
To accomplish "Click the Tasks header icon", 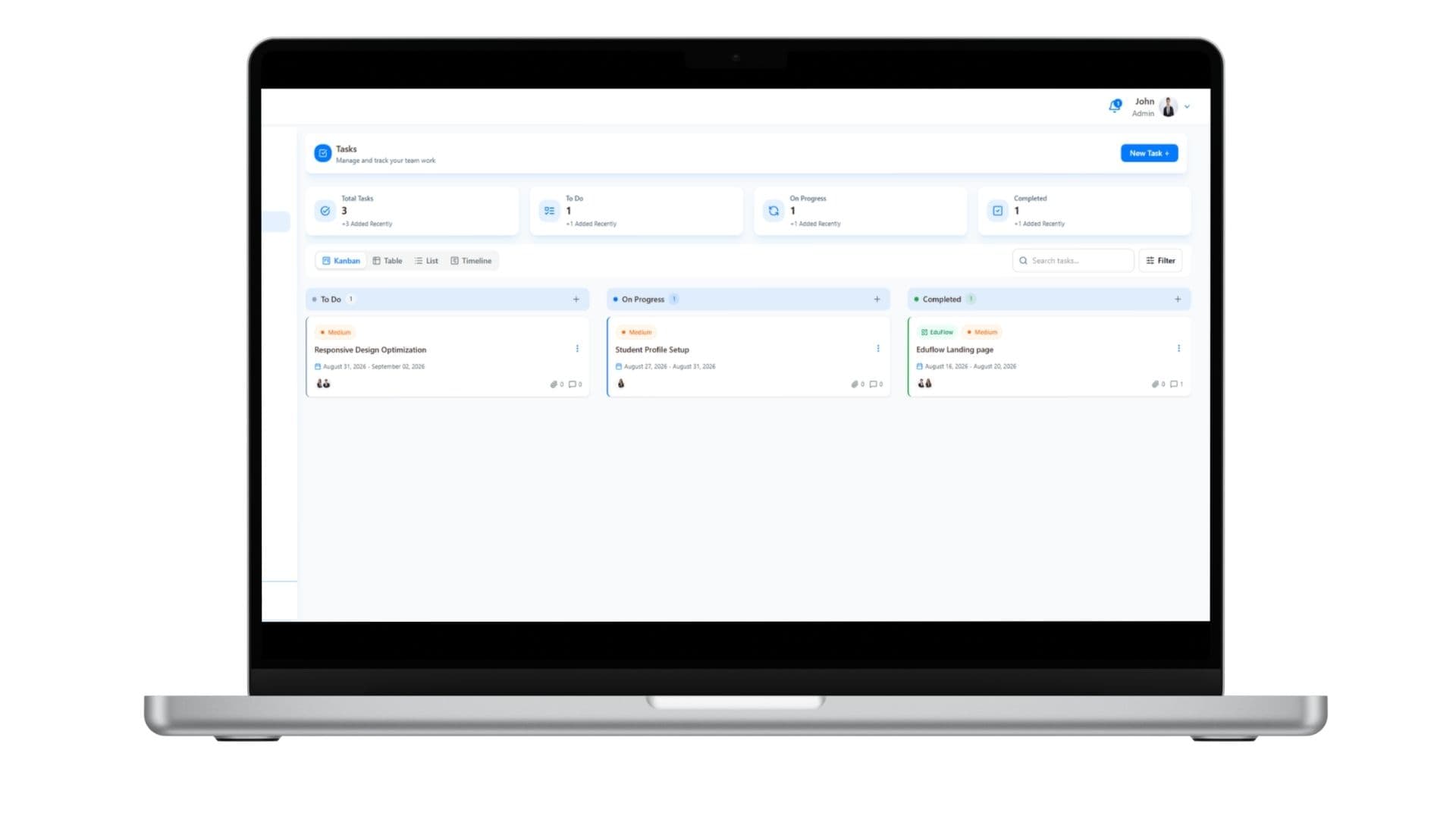I will click(323, 153).
